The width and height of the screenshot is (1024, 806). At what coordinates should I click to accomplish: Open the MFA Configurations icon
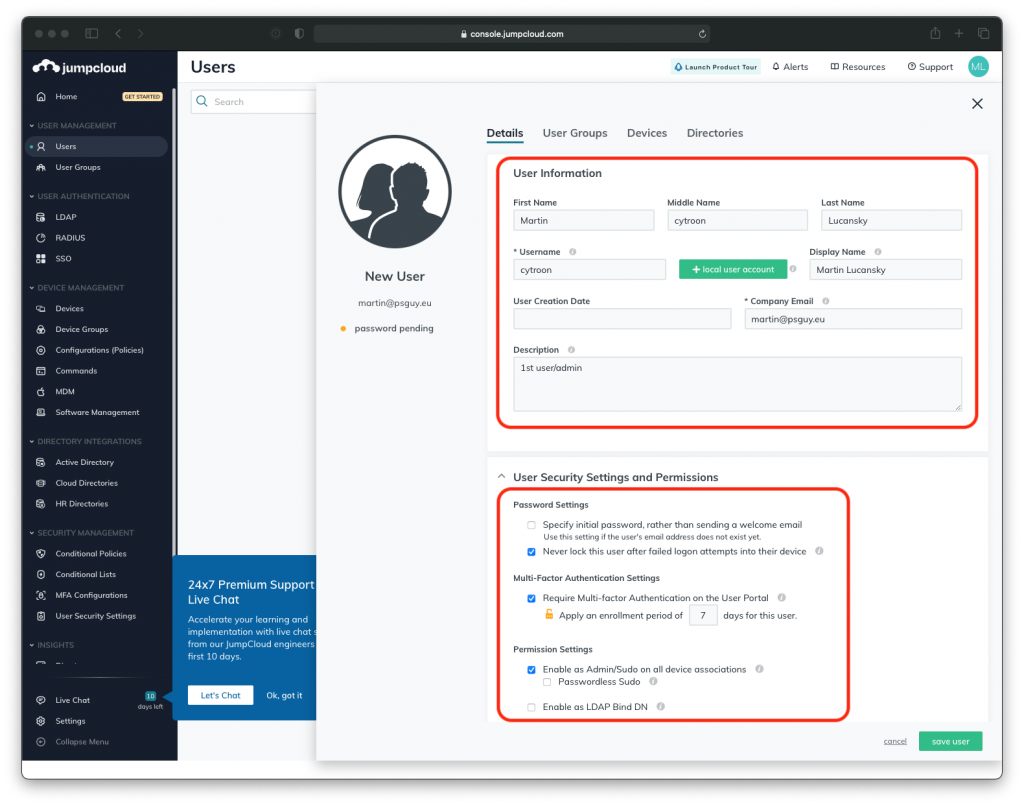click(41, 595)
